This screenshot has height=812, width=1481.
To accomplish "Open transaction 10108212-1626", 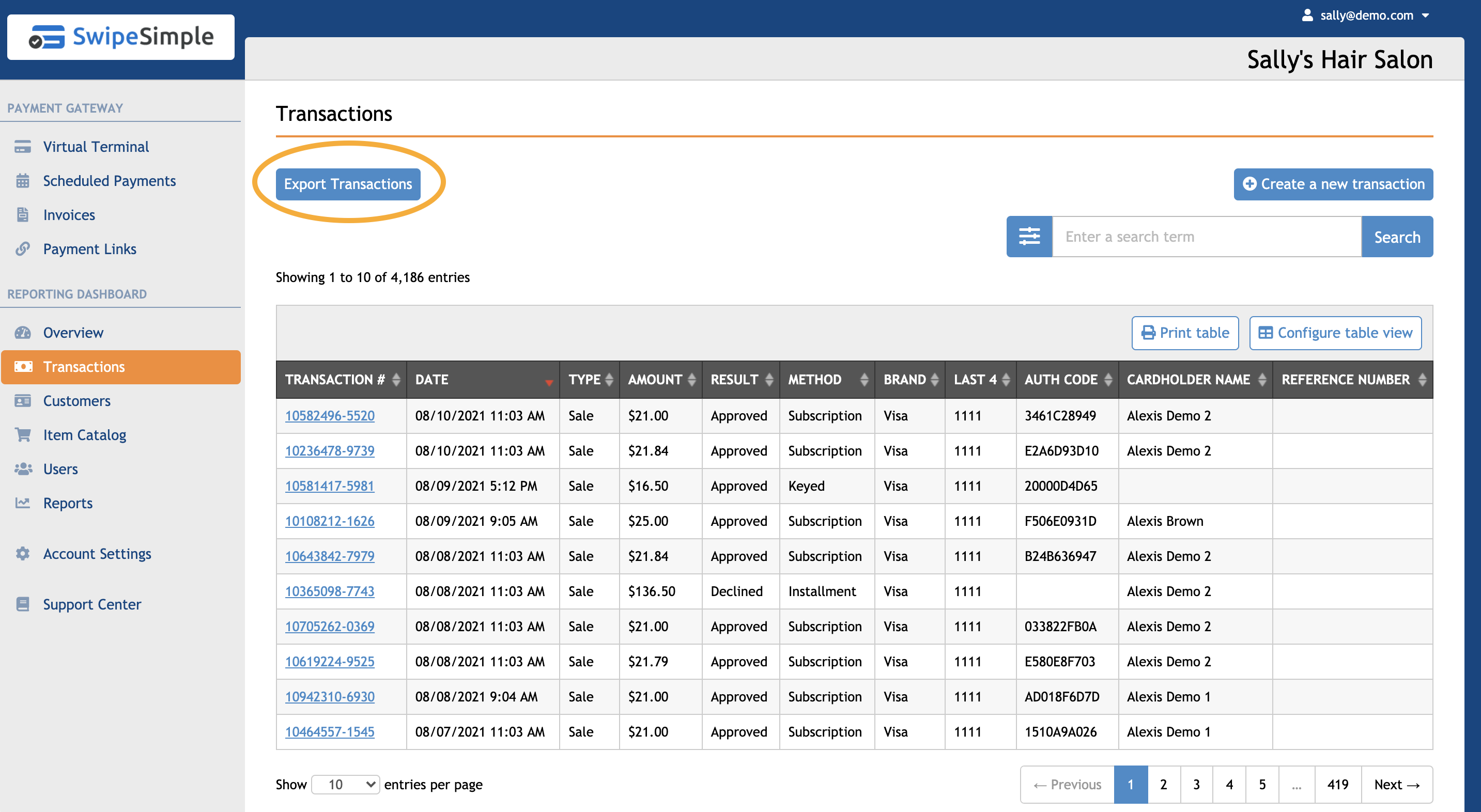I will pyautogui.click(x=330, y=521).
